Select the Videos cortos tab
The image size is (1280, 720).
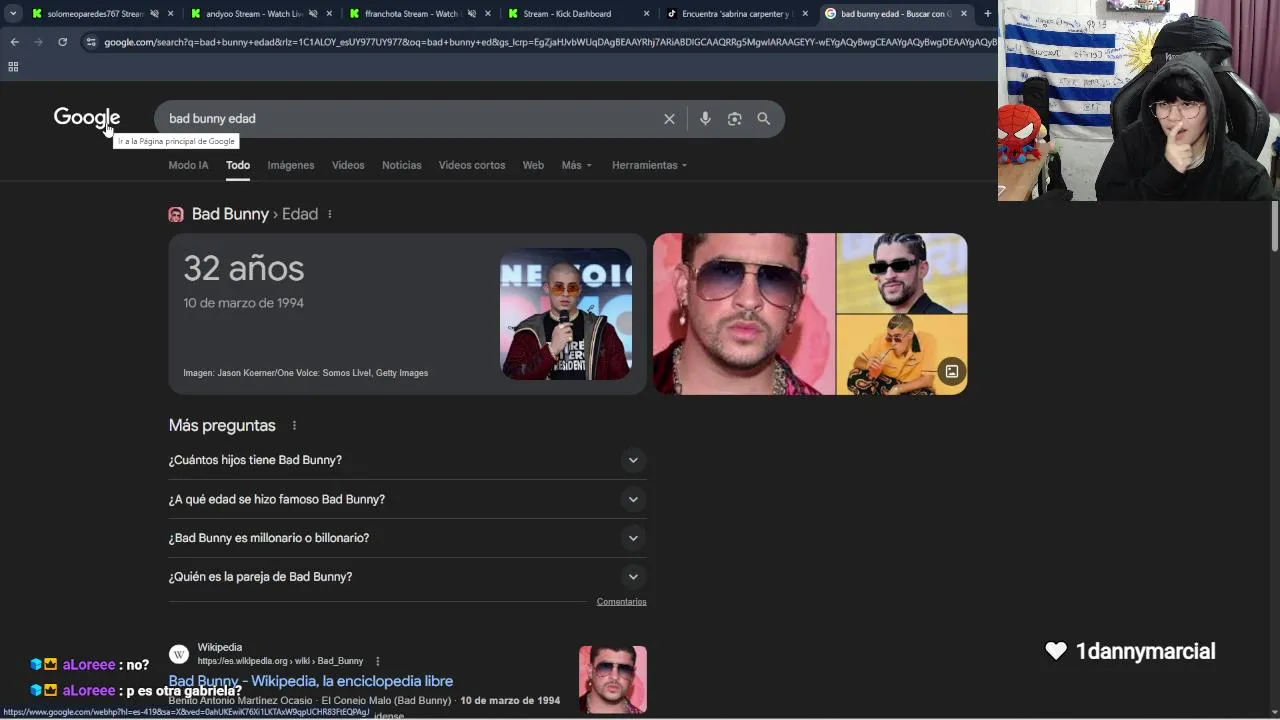pyautogui.click(x=472, y=165)
